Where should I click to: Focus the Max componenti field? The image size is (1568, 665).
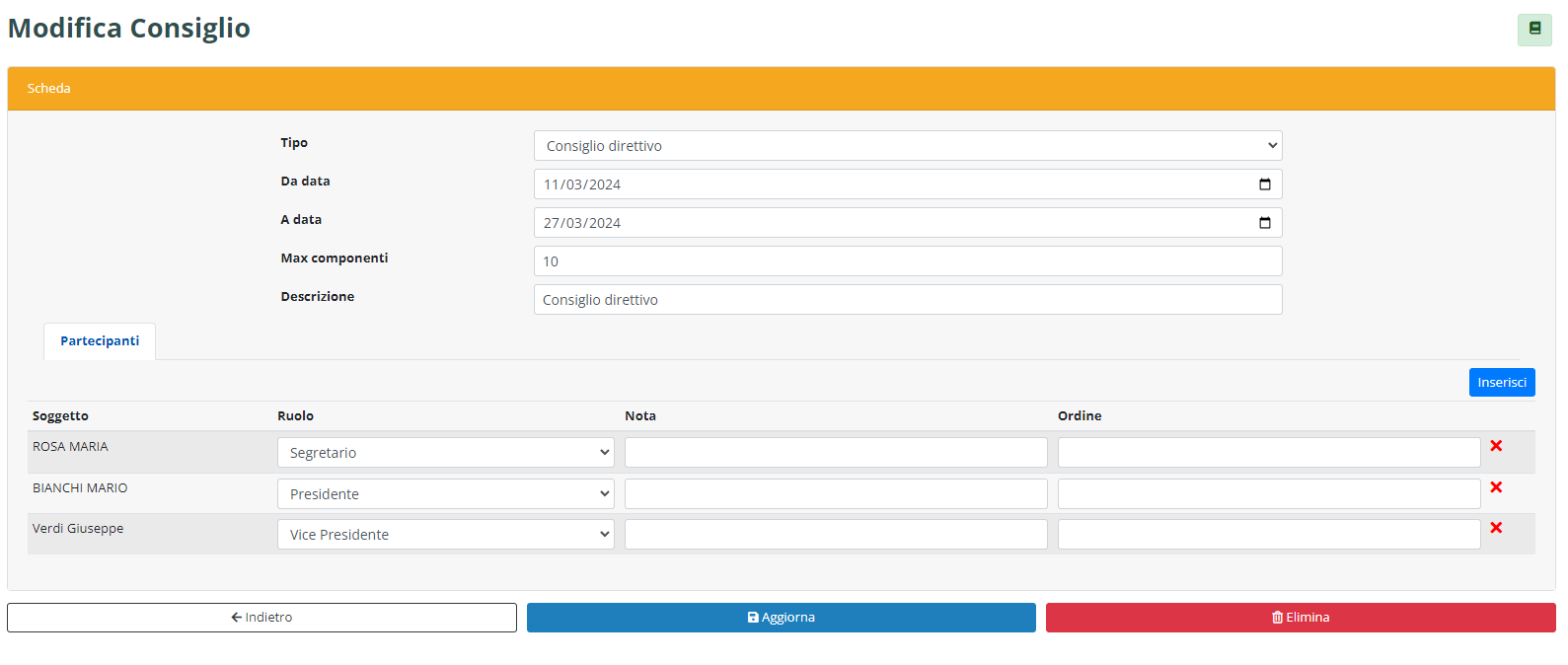coord(907,261)
